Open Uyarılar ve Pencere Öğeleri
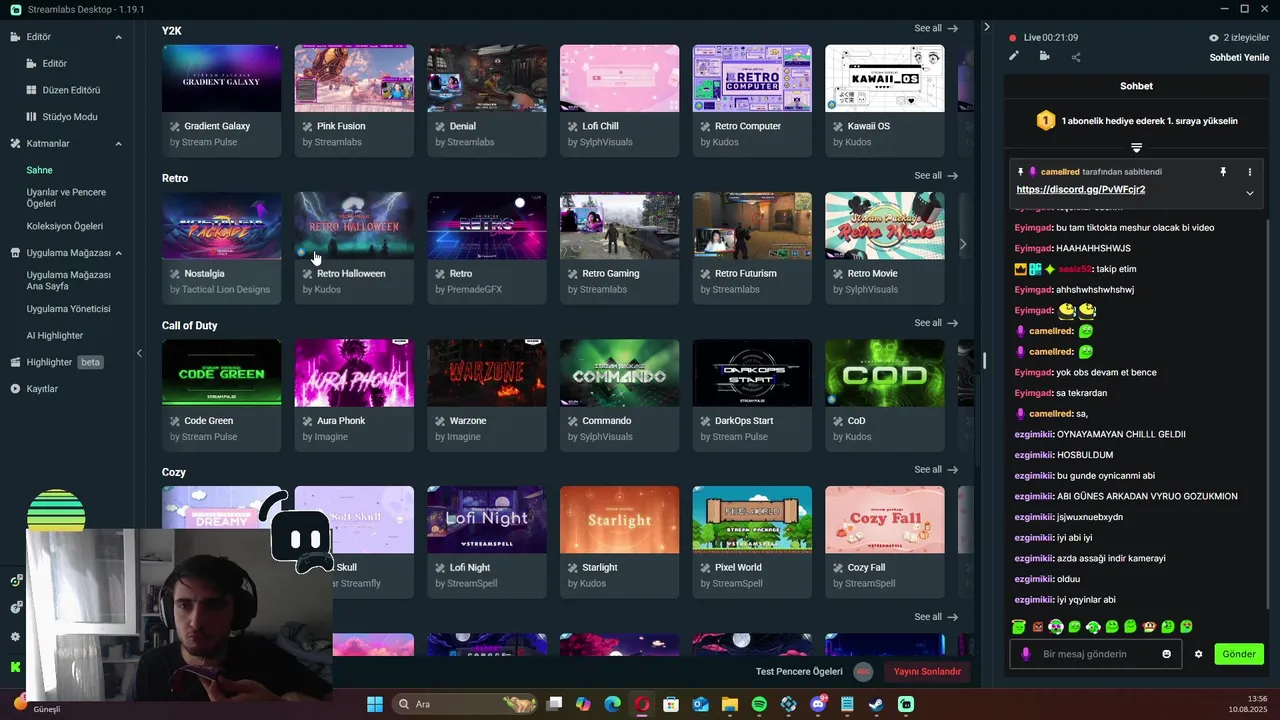Viewport: 1280px width, 720px height. [66, 198]
